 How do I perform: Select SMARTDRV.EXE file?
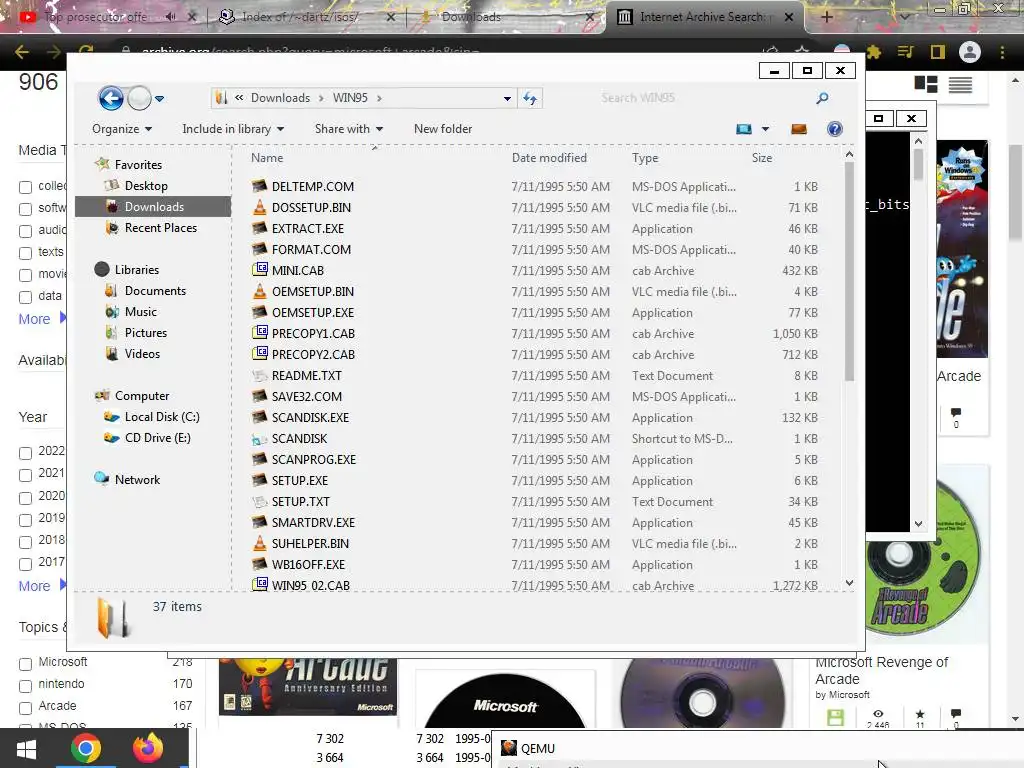313,522
